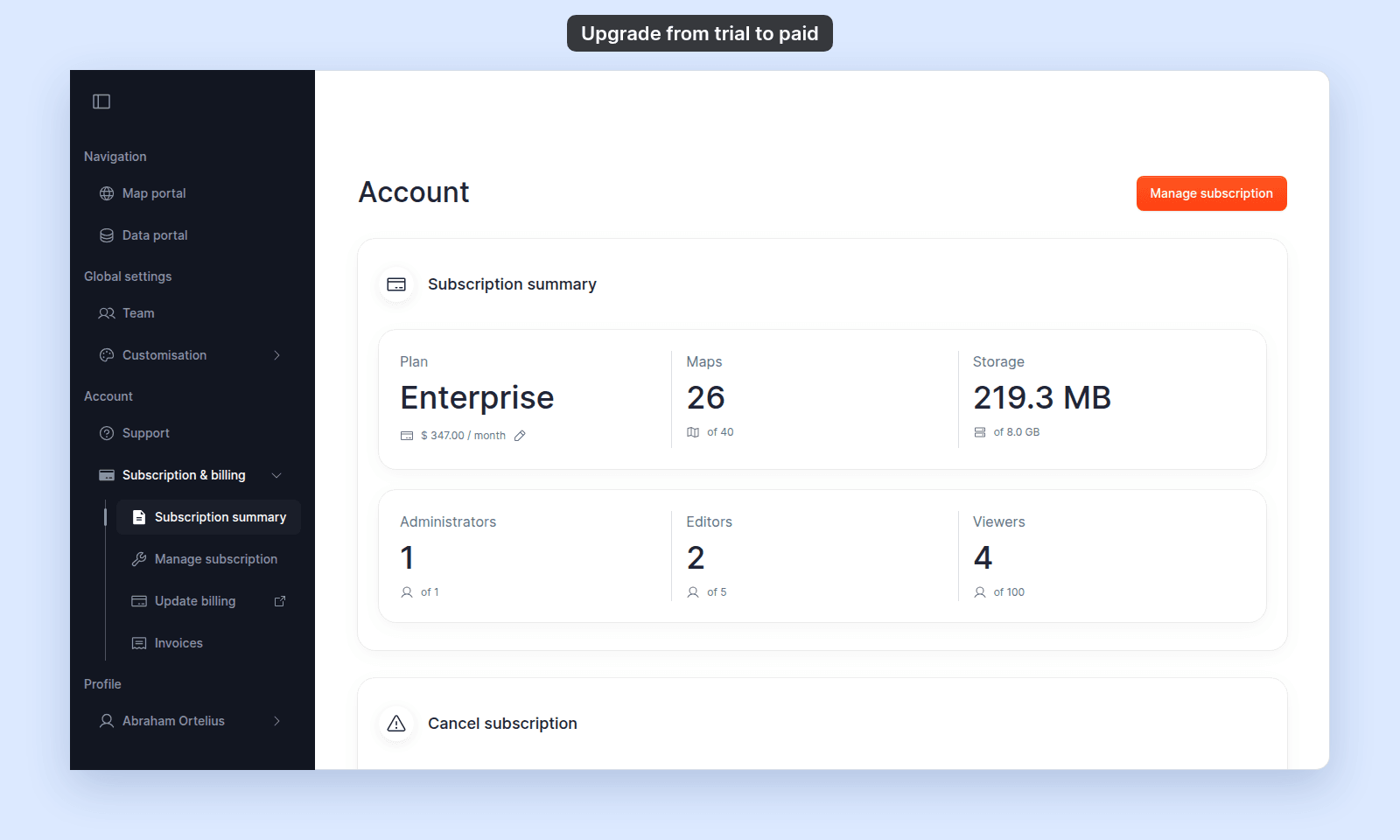Click the Cancel subscription heading
The width and height of the screenshot is (1400, 840).
click(x=502, y=724)
